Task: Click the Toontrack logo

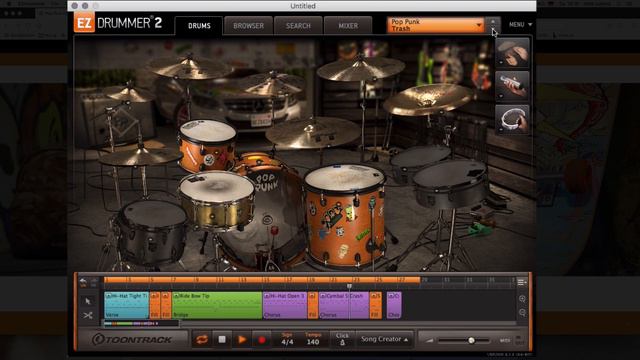Action: pyautogui.click(x=132, y=340)
